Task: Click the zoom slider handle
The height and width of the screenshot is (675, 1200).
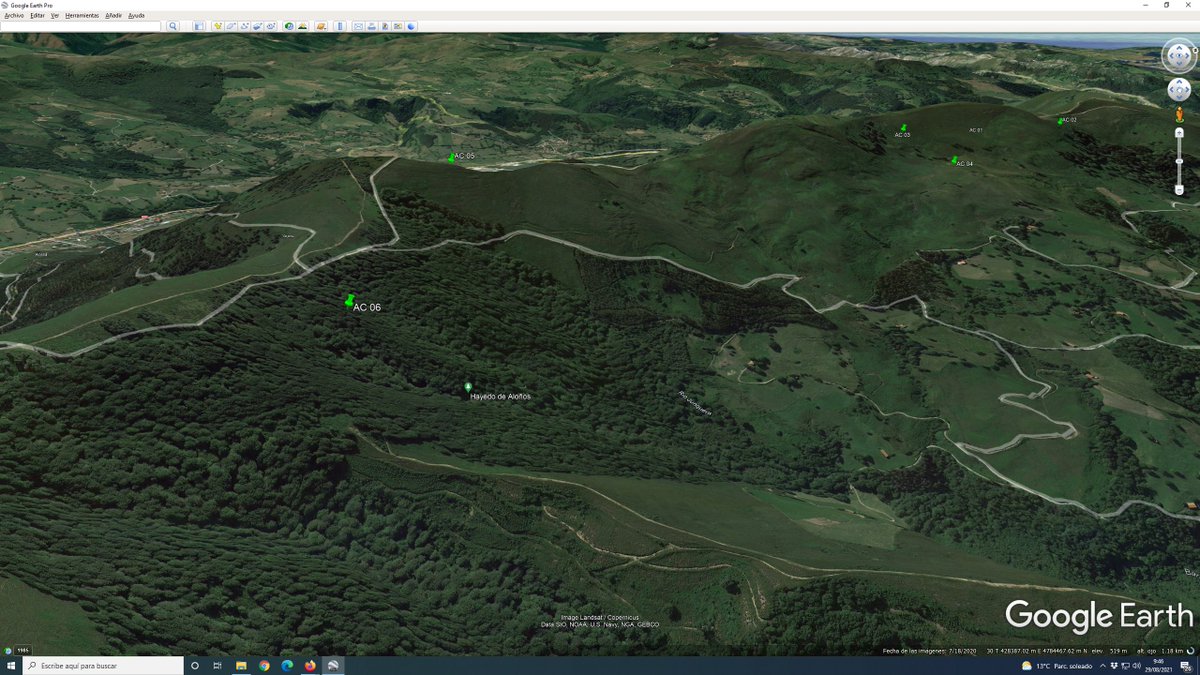Action: pyautogui.click(x=1179, y=160)
